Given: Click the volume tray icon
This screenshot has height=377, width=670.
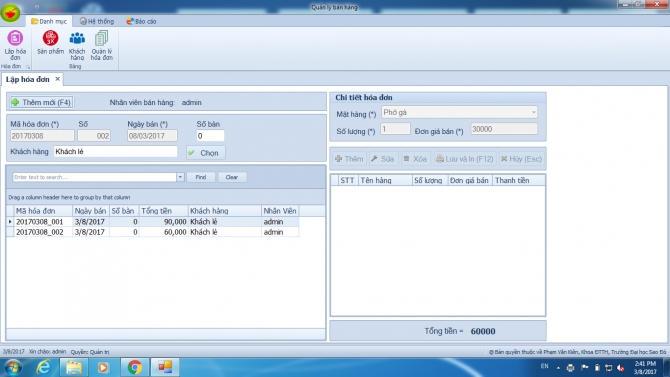Looking at the screenshot, I should click(620, 368).
